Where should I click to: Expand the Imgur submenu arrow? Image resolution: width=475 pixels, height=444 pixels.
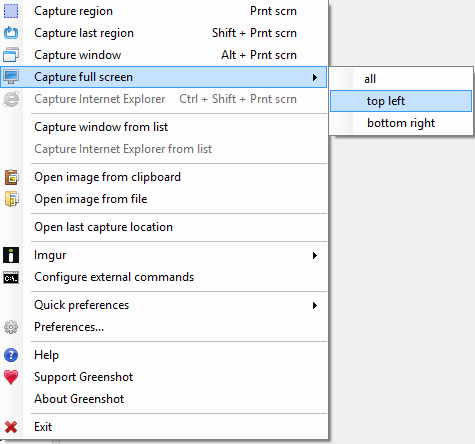(315, 256)
